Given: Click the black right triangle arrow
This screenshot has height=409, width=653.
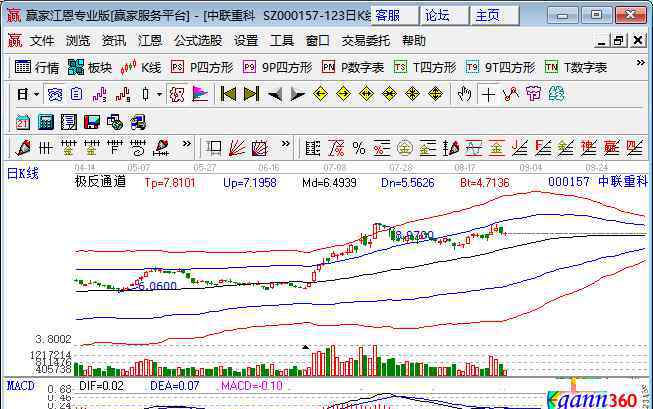Looking at the screenshot, I should click(297, 95).
